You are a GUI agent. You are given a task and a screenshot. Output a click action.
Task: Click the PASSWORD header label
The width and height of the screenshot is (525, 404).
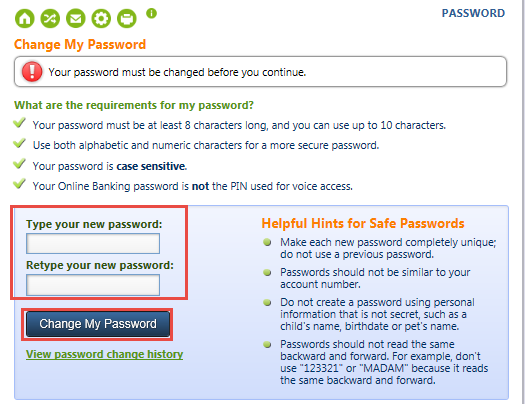[473, 13]
